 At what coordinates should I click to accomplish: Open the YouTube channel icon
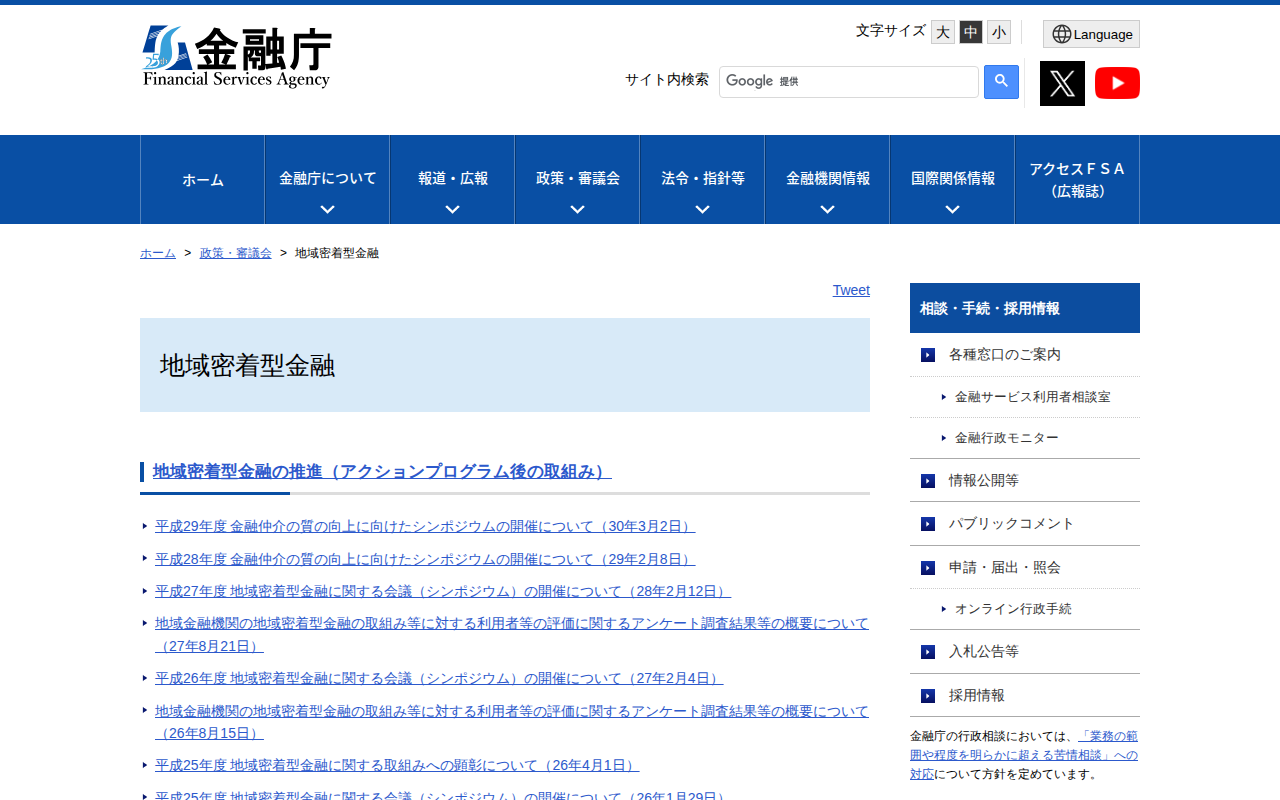coord(1117,83)
